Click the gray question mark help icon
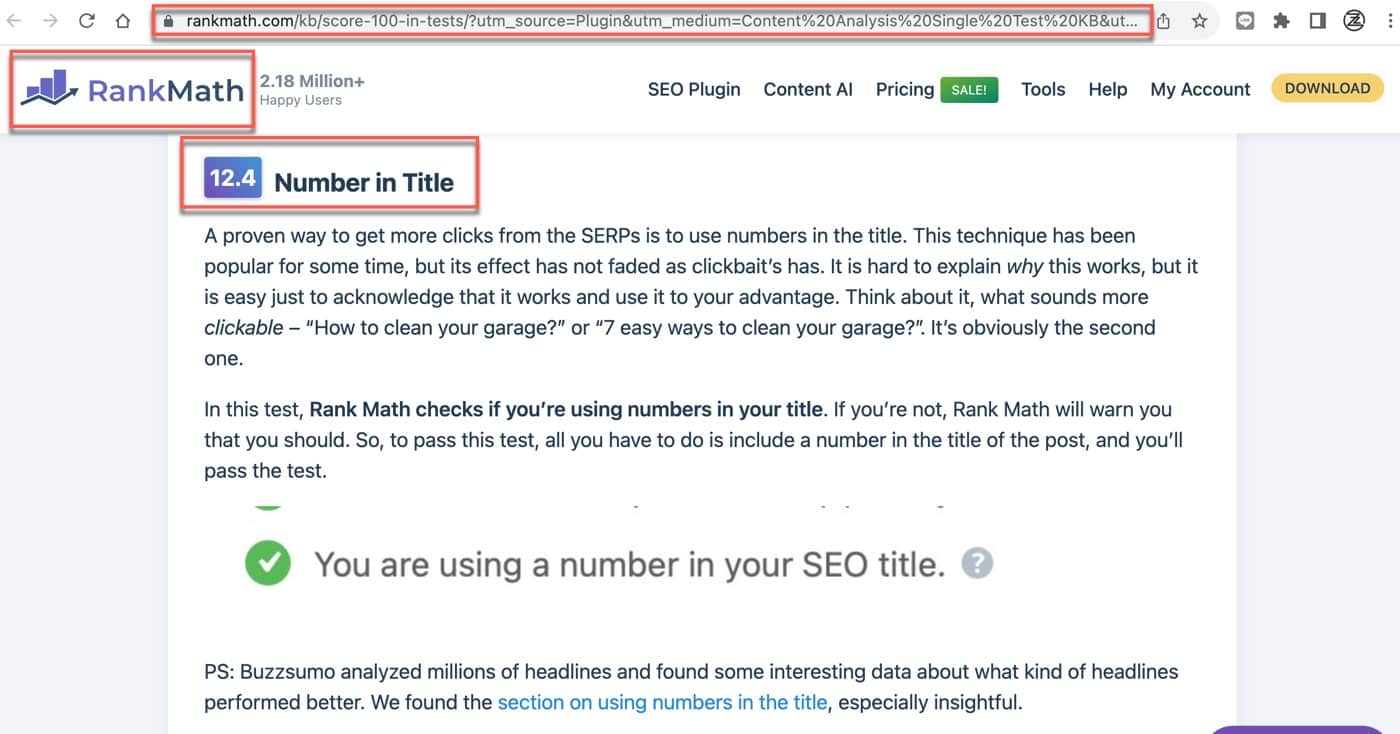 click(977, 564)
